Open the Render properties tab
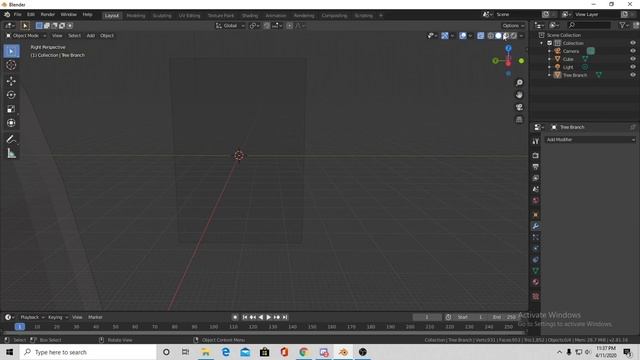Screen dimensions: 640x360 [x=536, y=156]
